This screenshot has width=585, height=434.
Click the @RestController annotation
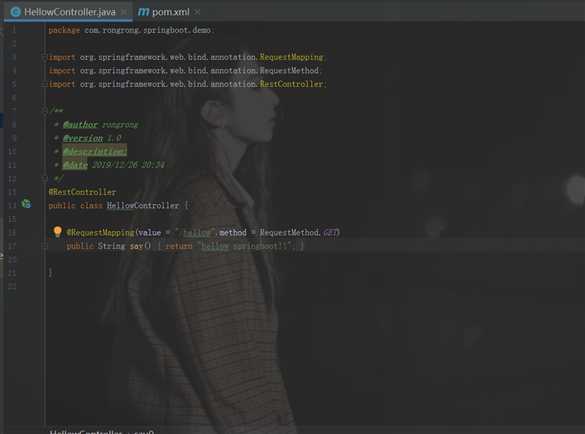tap(82, 192)
